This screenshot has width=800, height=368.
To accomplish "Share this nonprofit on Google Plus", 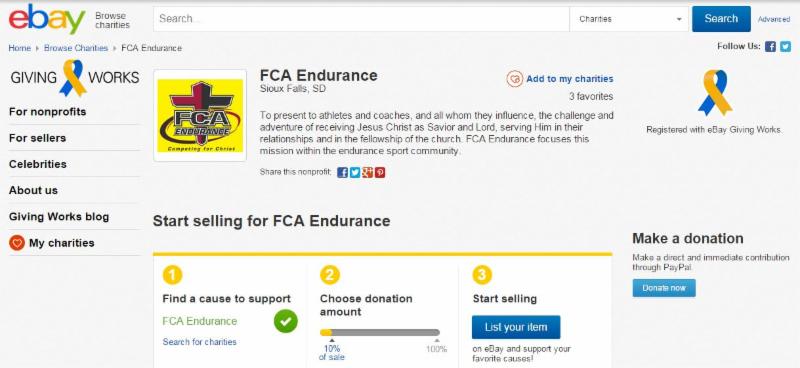I will (x=367, y=173).
